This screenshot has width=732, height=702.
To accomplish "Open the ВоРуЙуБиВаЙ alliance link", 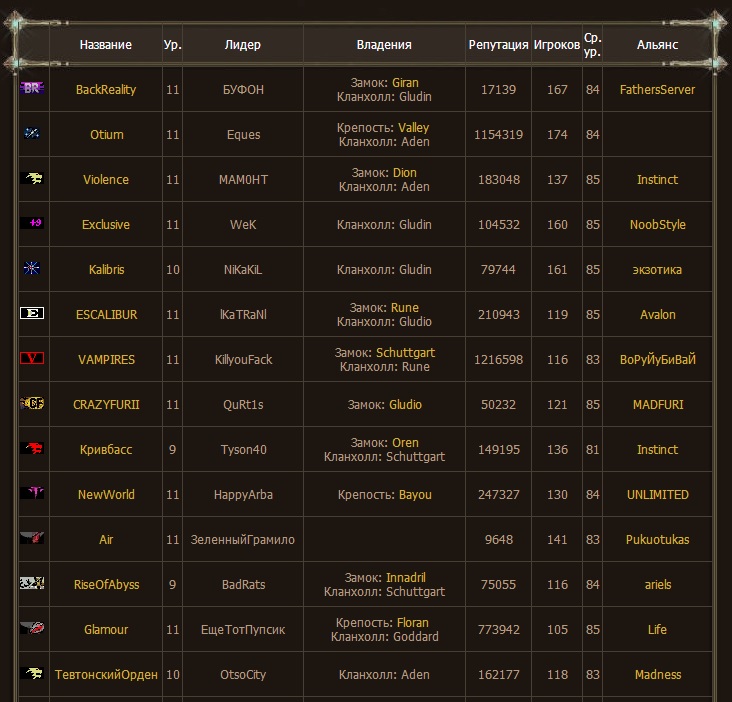I will [658, 360].
